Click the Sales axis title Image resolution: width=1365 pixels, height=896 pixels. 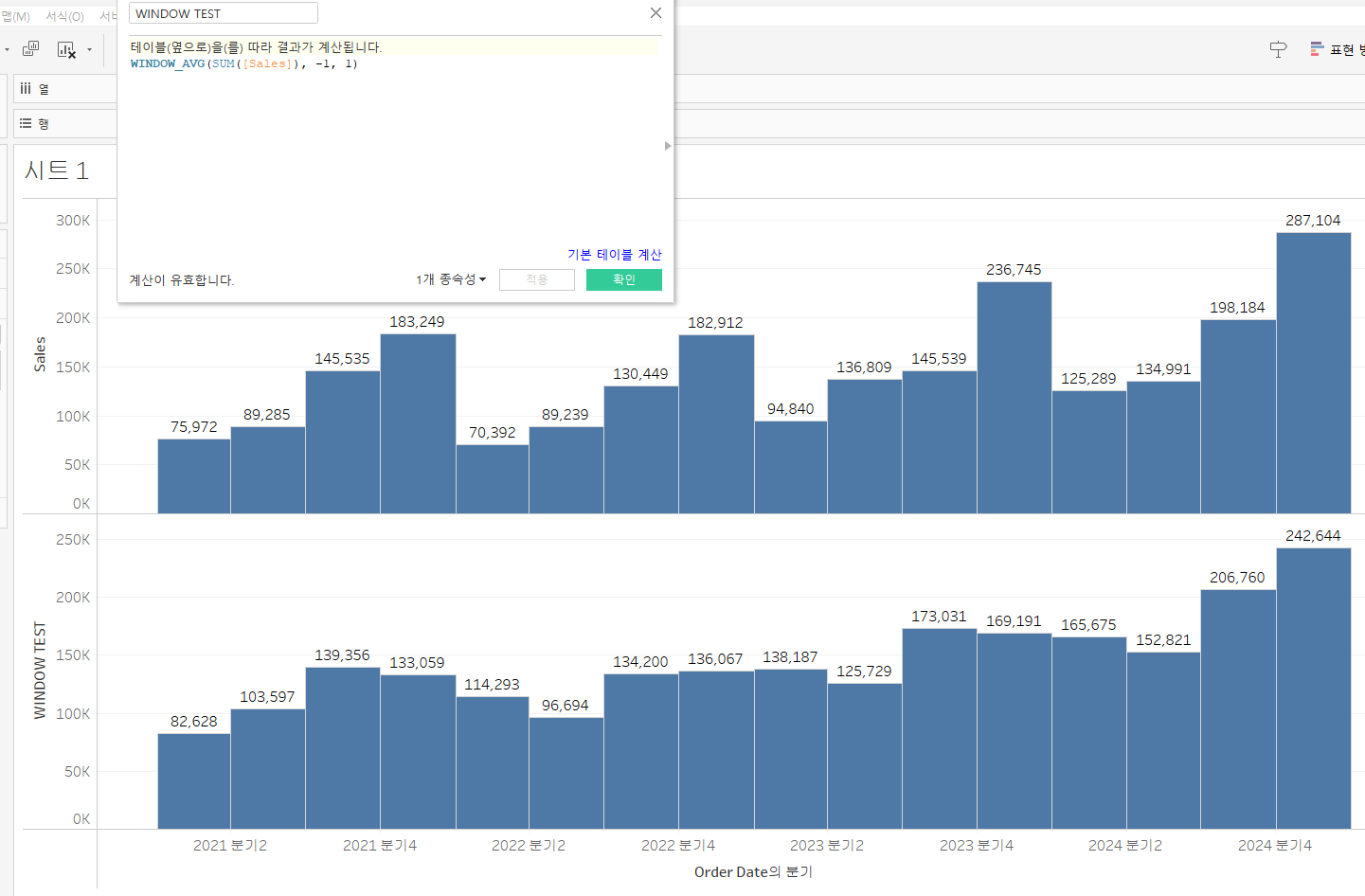pos(40,353)
